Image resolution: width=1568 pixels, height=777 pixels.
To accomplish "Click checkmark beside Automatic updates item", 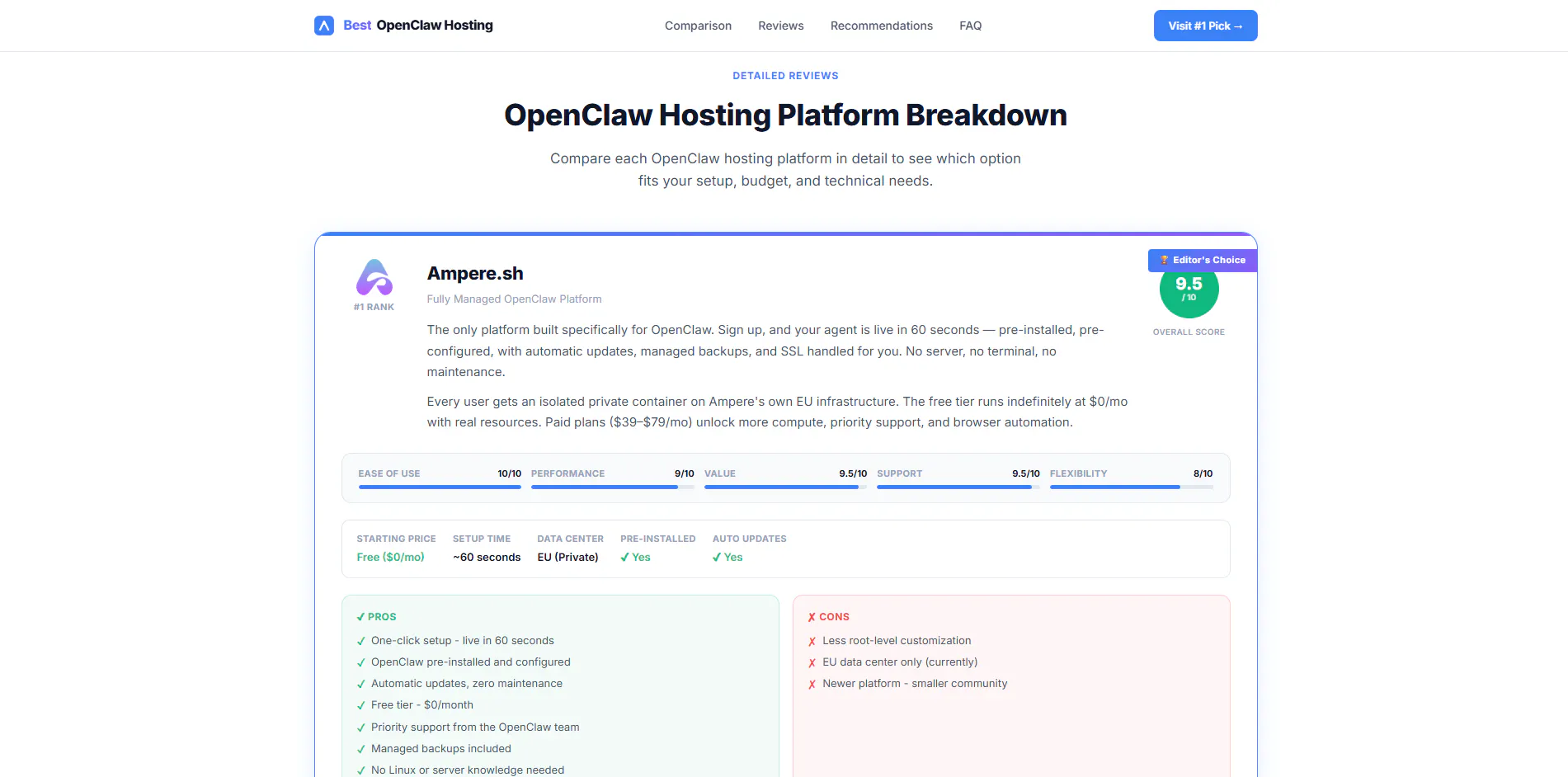I will (x=360, y=684).
